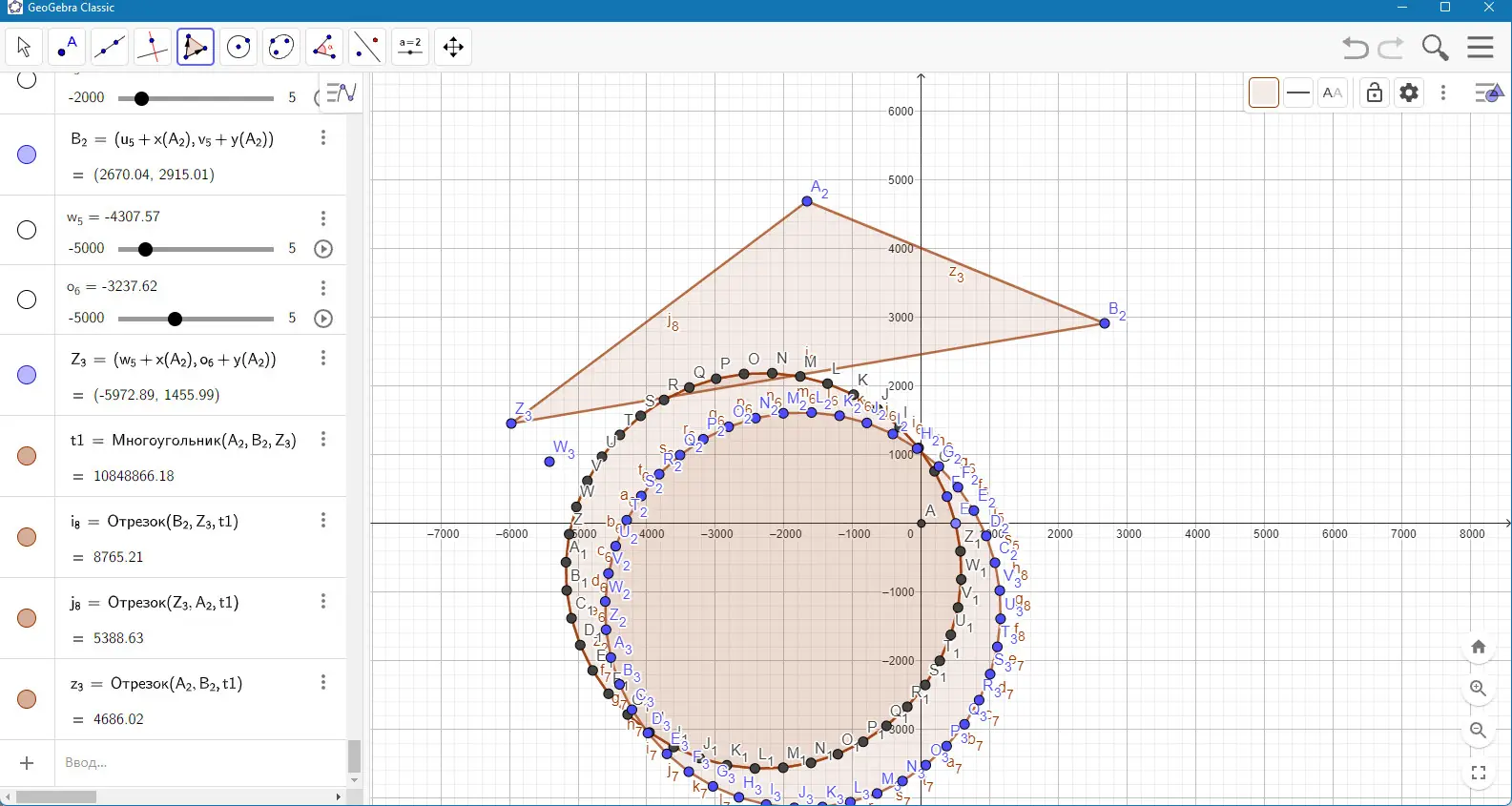Toggle visibility of point B2
Image resolution: width=1512 pixels, height=806 pixels.
[x=27, y=155]
